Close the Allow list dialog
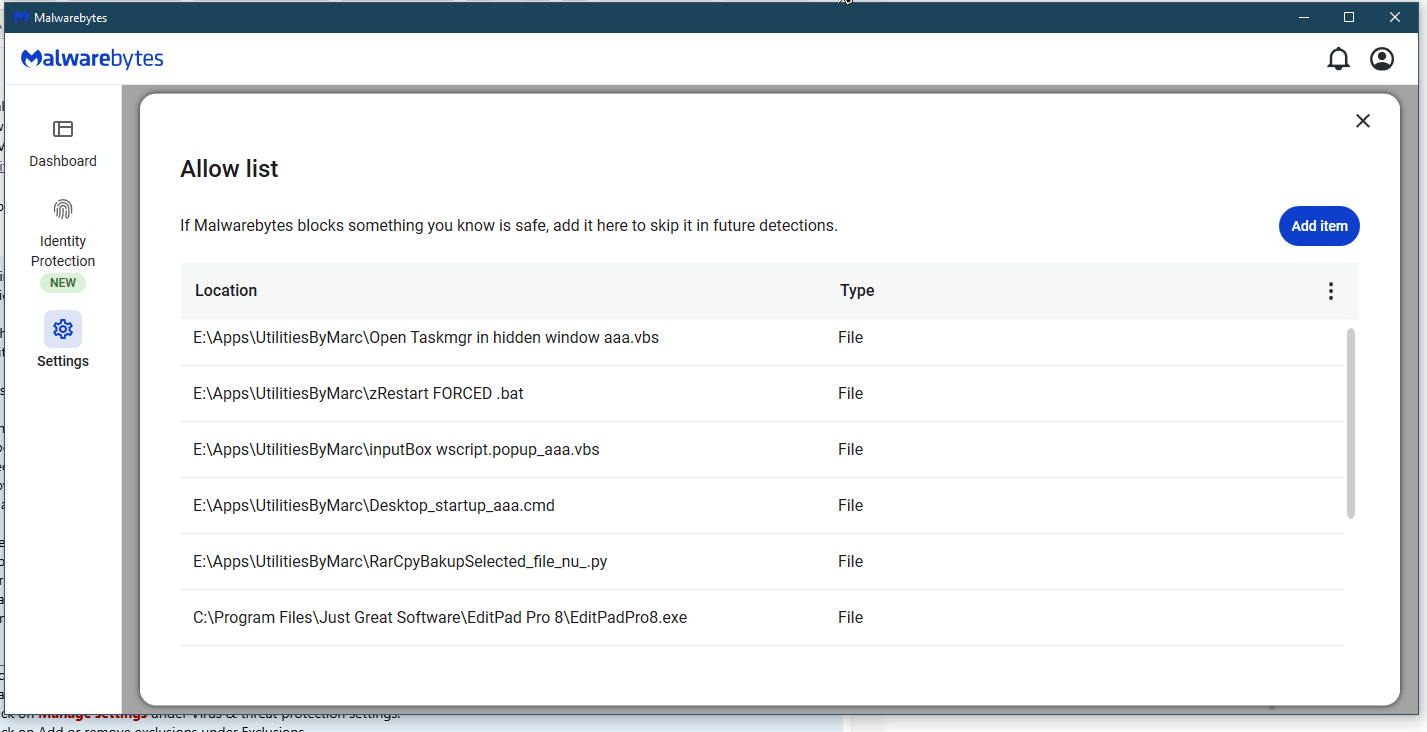The height and width of the screenshot is (732, 1427). [1362, 120]
